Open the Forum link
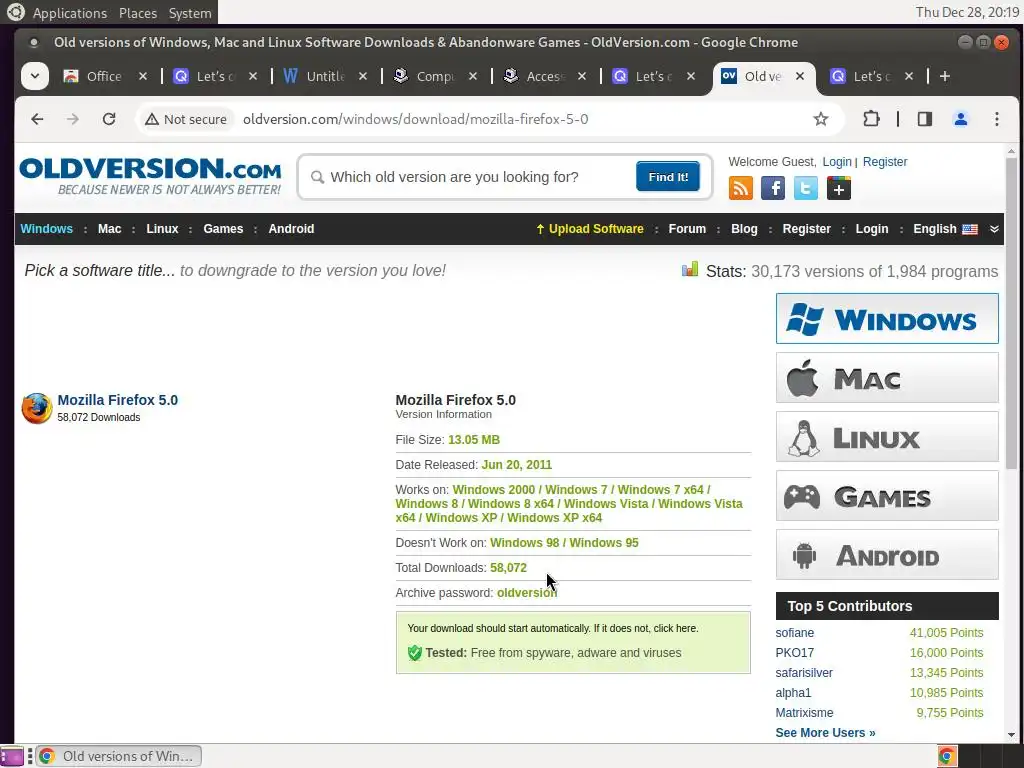1024x768 pixels. (x=687, y=229)
